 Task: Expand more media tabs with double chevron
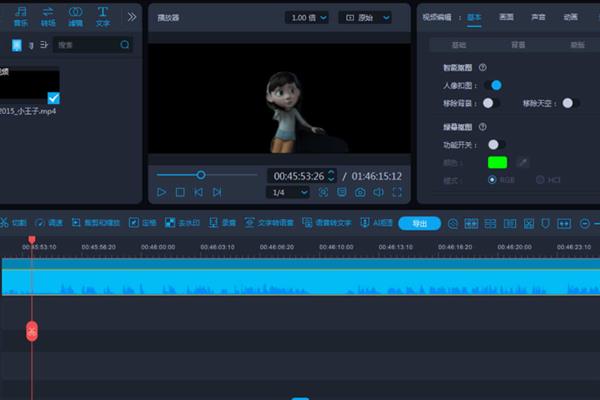tap(132, 17)
